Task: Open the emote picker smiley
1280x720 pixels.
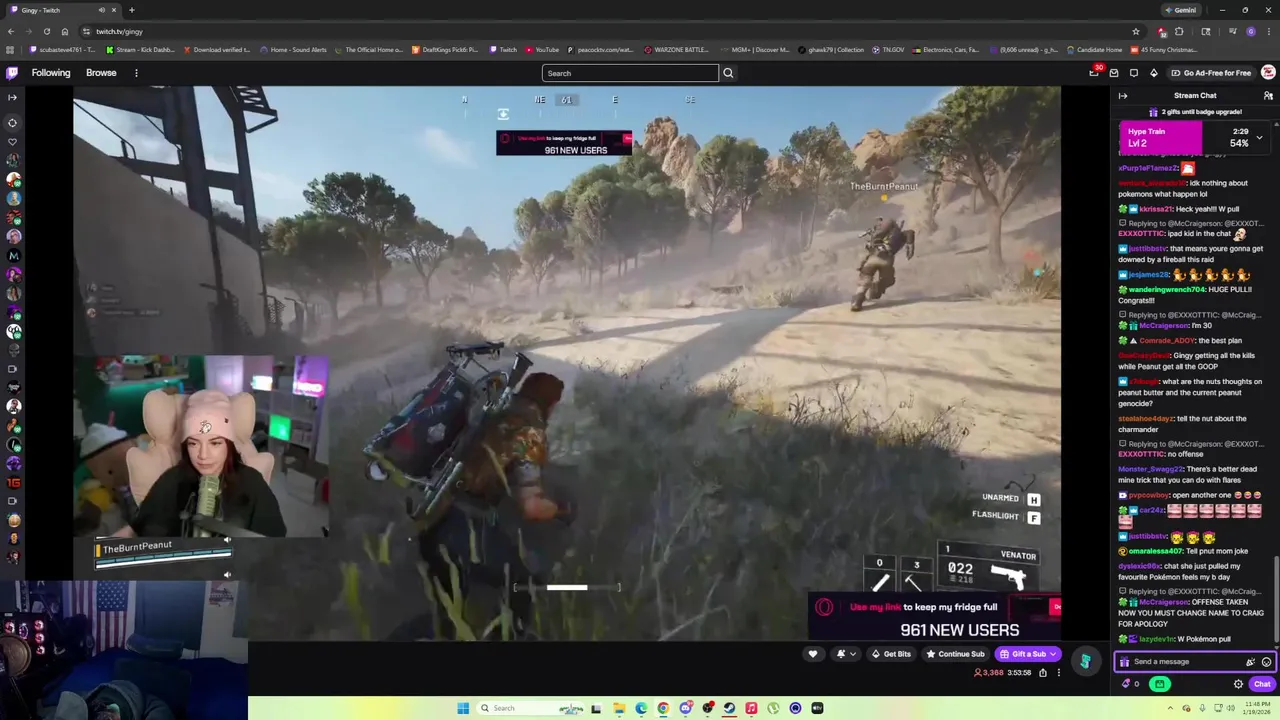Action: (x=1266, y=662)
